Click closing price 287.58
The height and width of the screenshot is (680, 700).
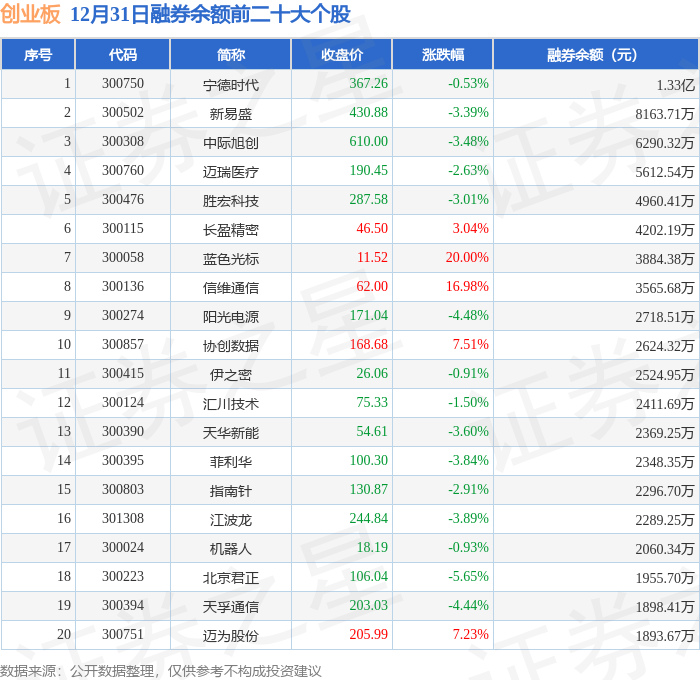[x=368, y=200]
